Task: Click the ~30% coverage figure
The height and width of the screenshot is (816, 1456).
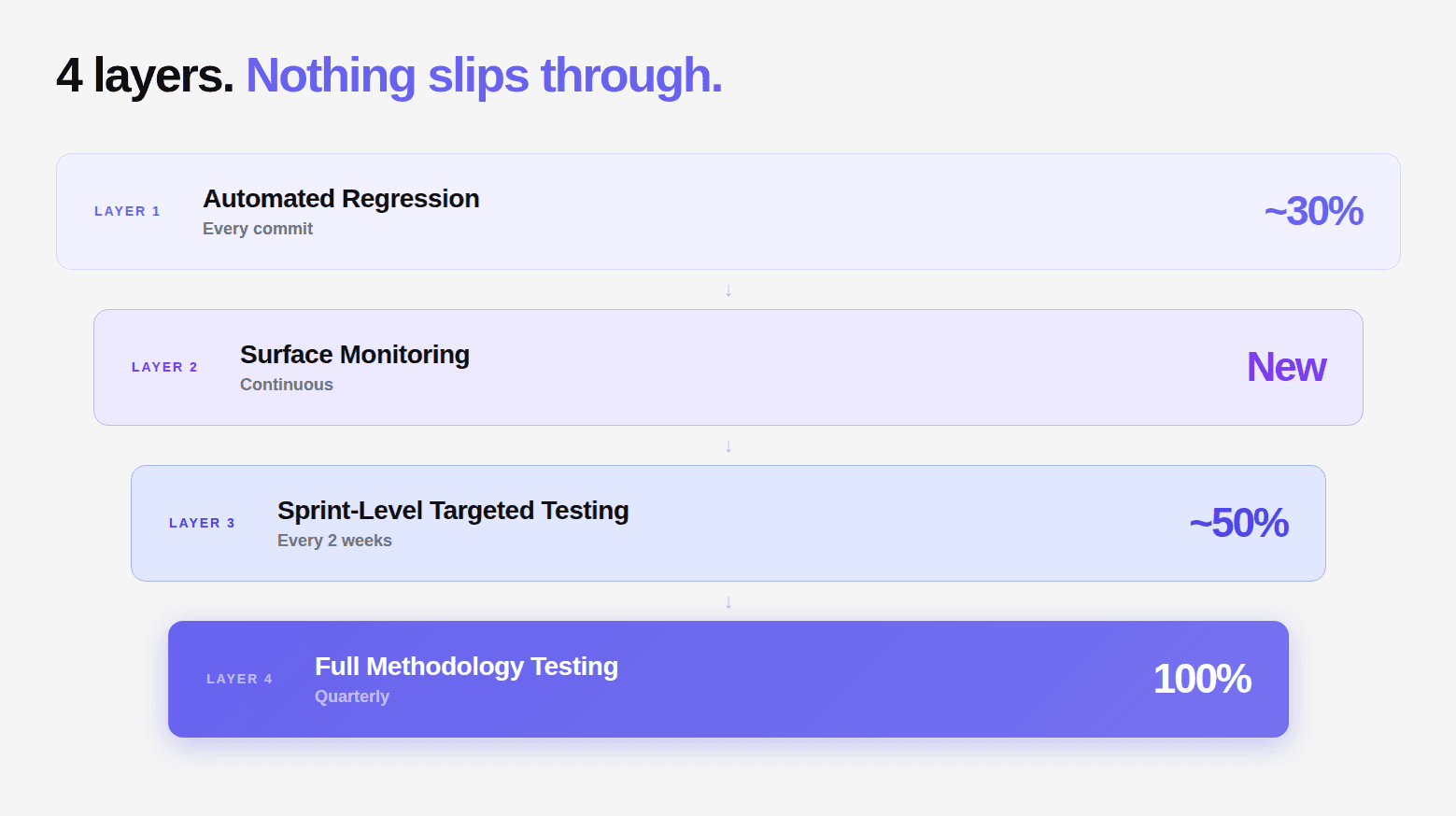Action: click(x=1313, y=212)
